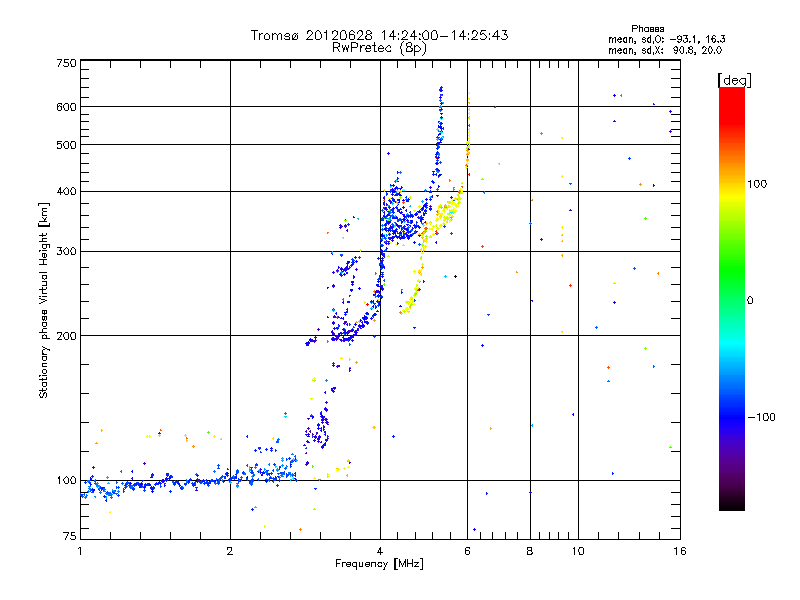Click the 'RwPretec (8p)' subtitle
The width and height of the screenshot is (800, 600).
(379, 48)
